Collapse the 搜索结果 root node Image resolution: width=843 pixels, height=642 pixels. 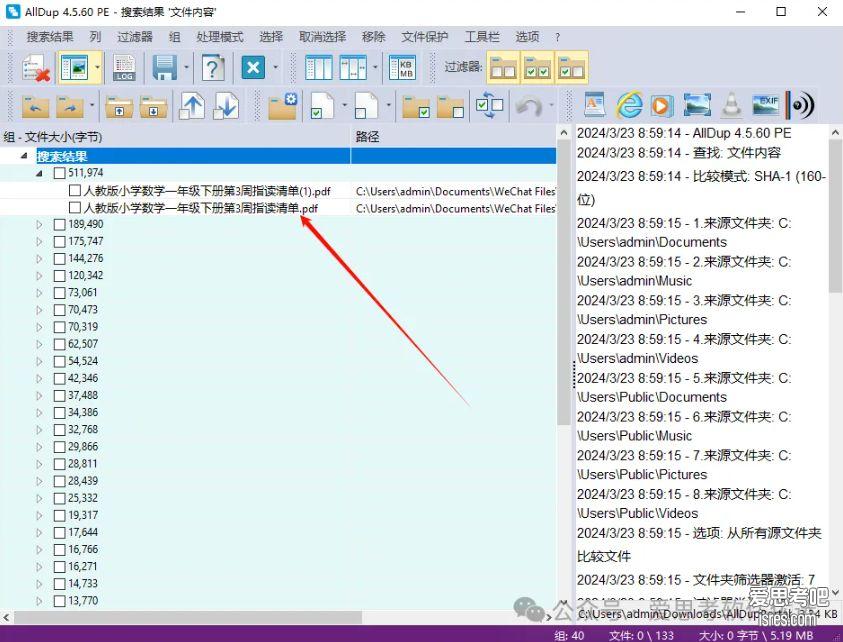[x=24, y=156]
